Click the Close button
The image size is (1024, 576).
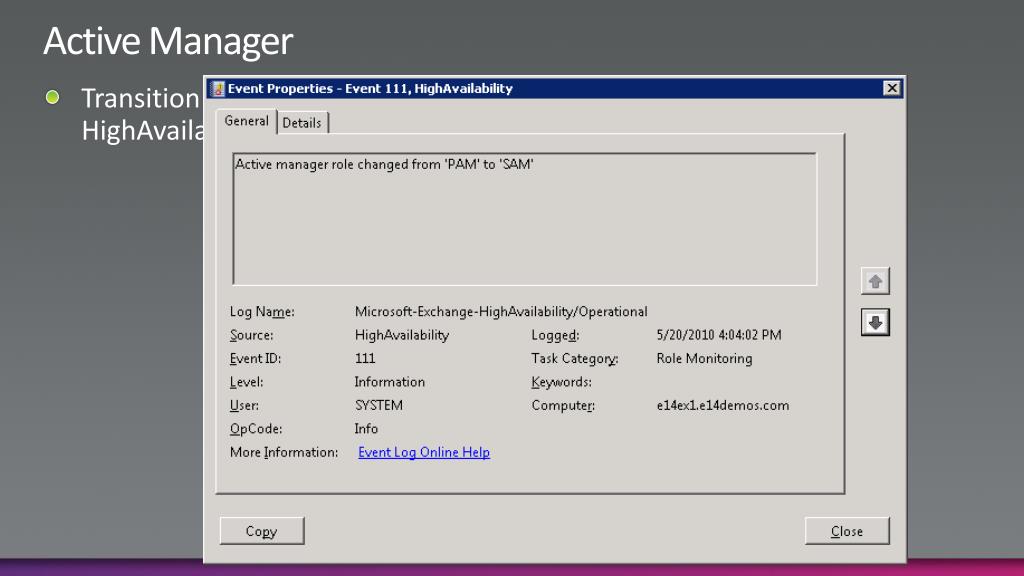pyautogui.click(x=847, y=531)
